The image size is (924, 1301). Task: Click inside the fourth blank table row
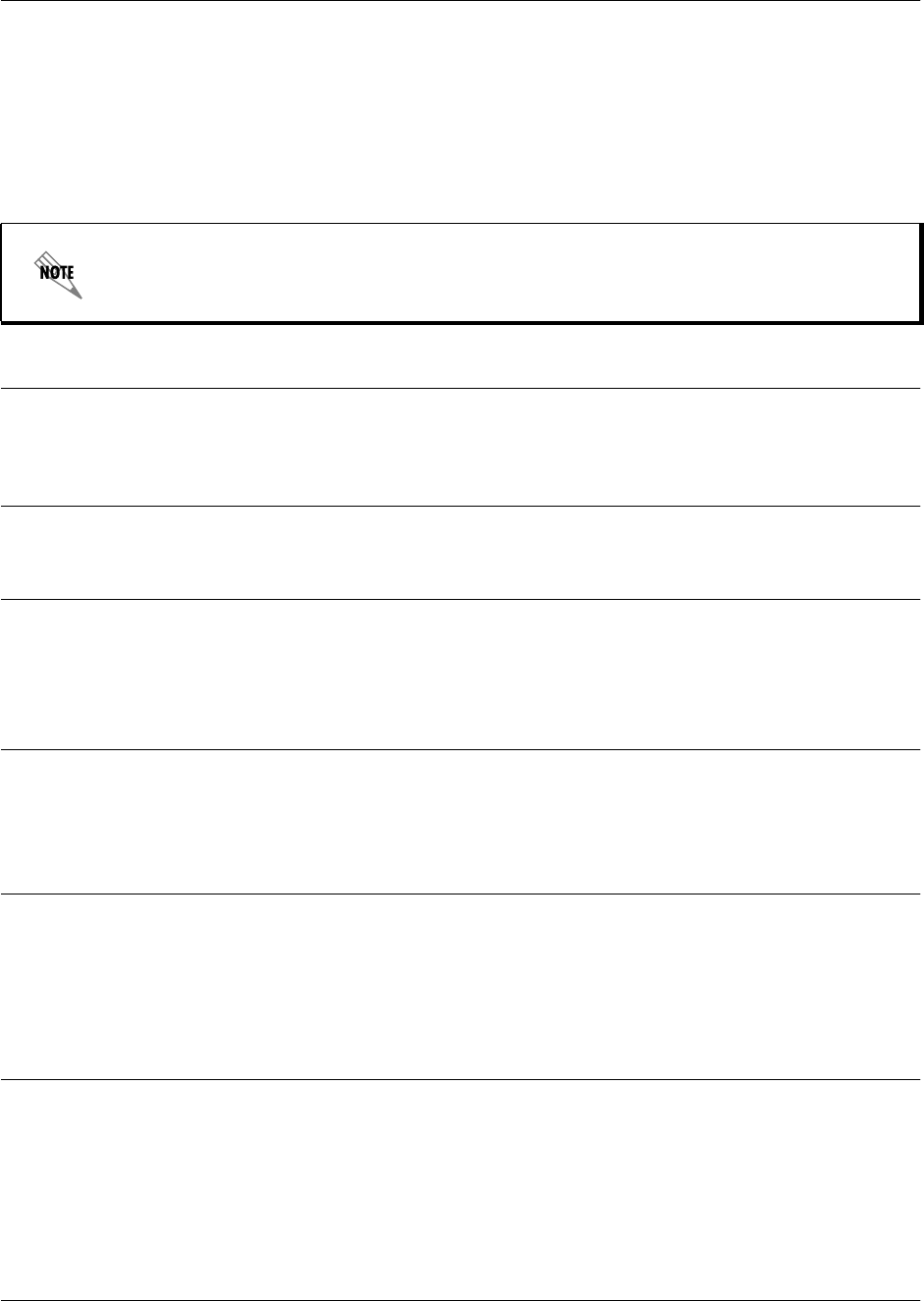pos(462,822)
